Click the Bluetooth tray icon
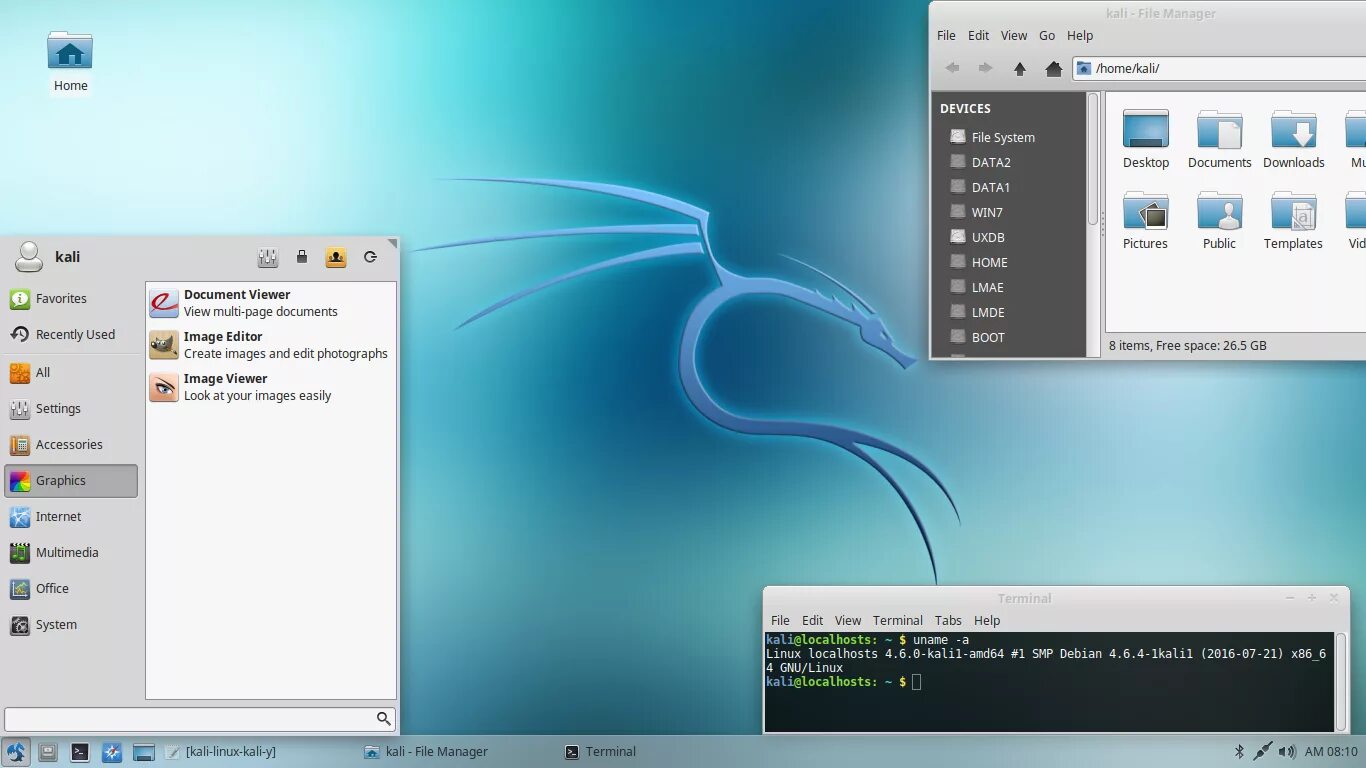 point(1239,751)
